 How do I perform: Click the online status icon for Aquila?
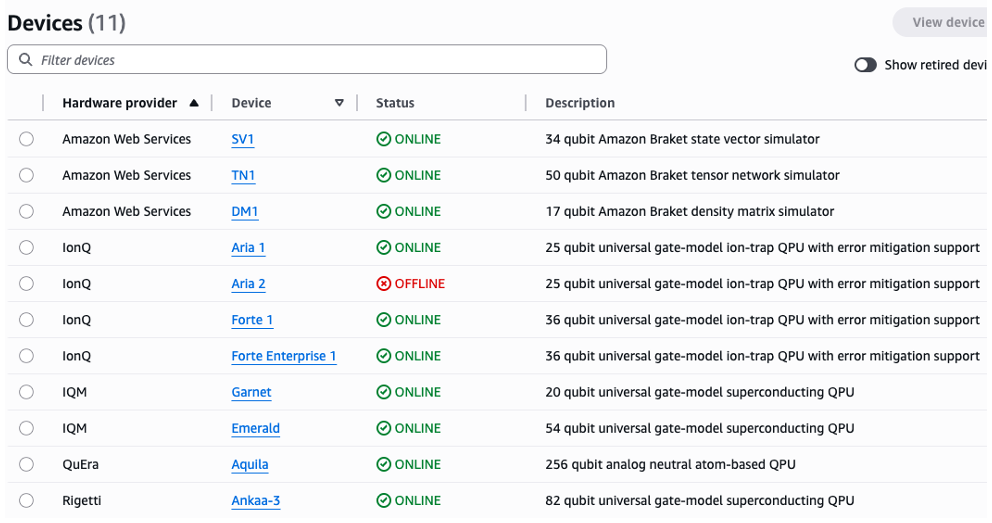tap(384, 464)
